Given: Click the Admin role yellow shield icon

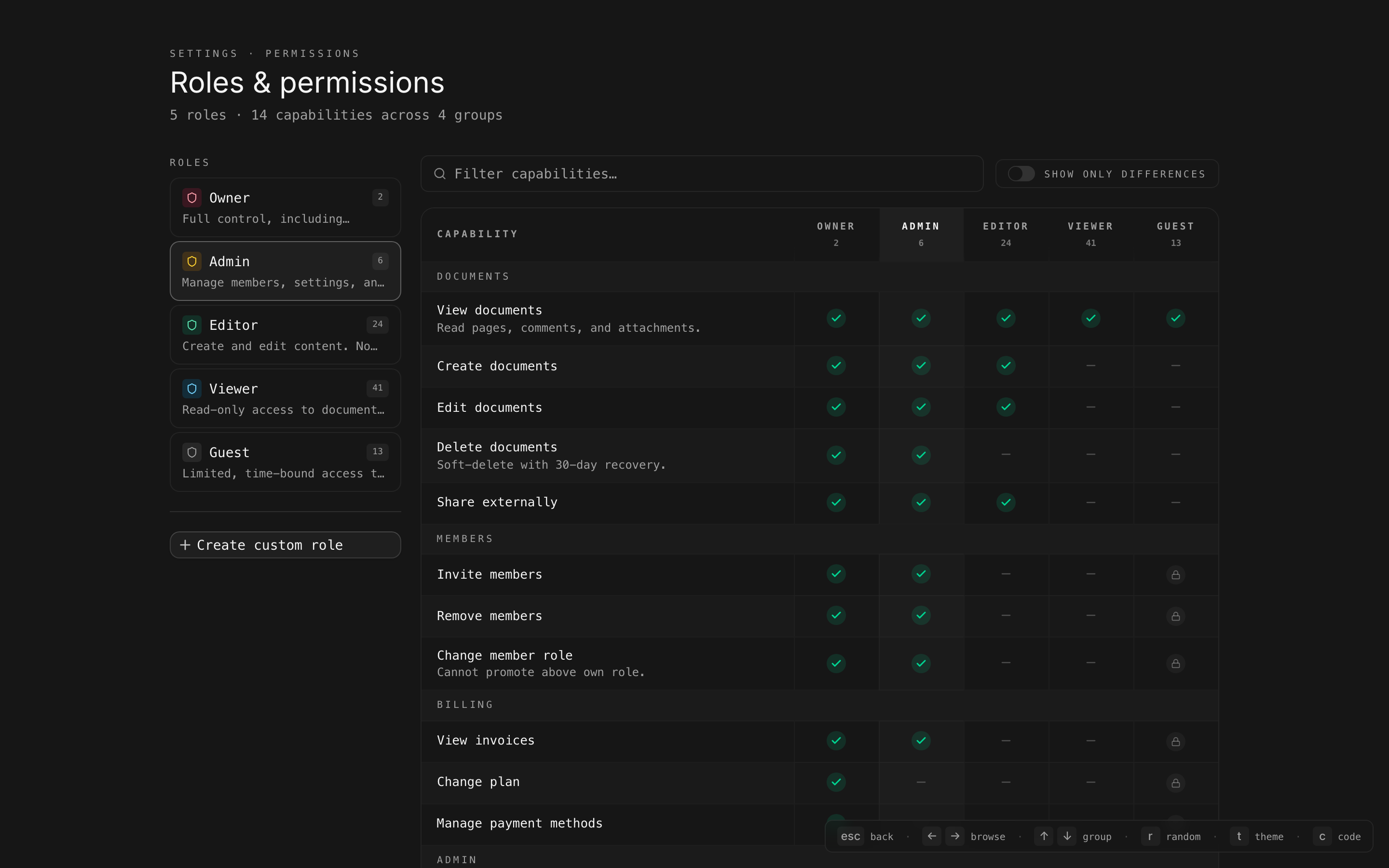Looking at the screenshot, I should [x=191, y=261].
